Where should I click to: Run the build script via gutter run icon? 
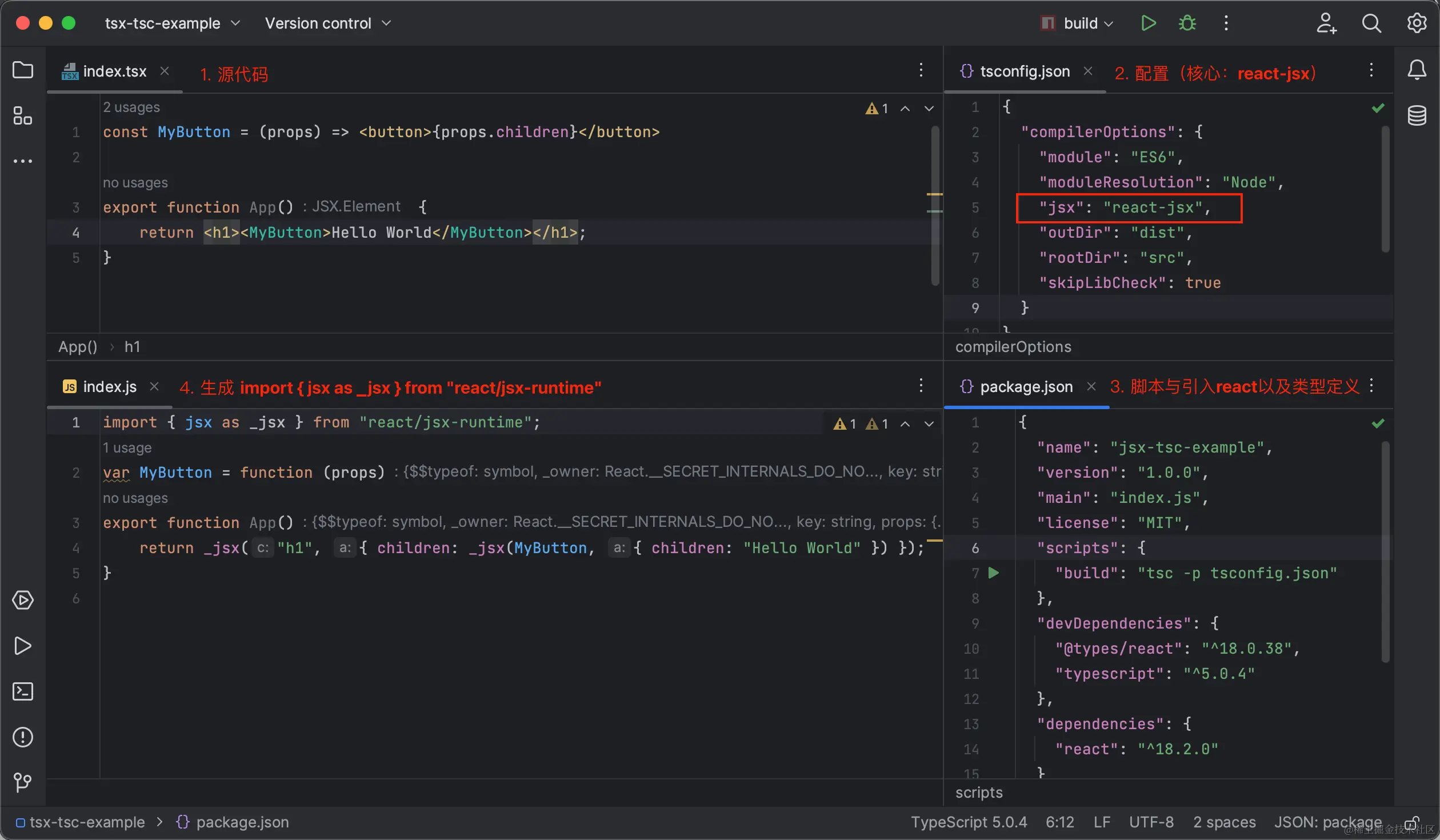pos(994,573)
